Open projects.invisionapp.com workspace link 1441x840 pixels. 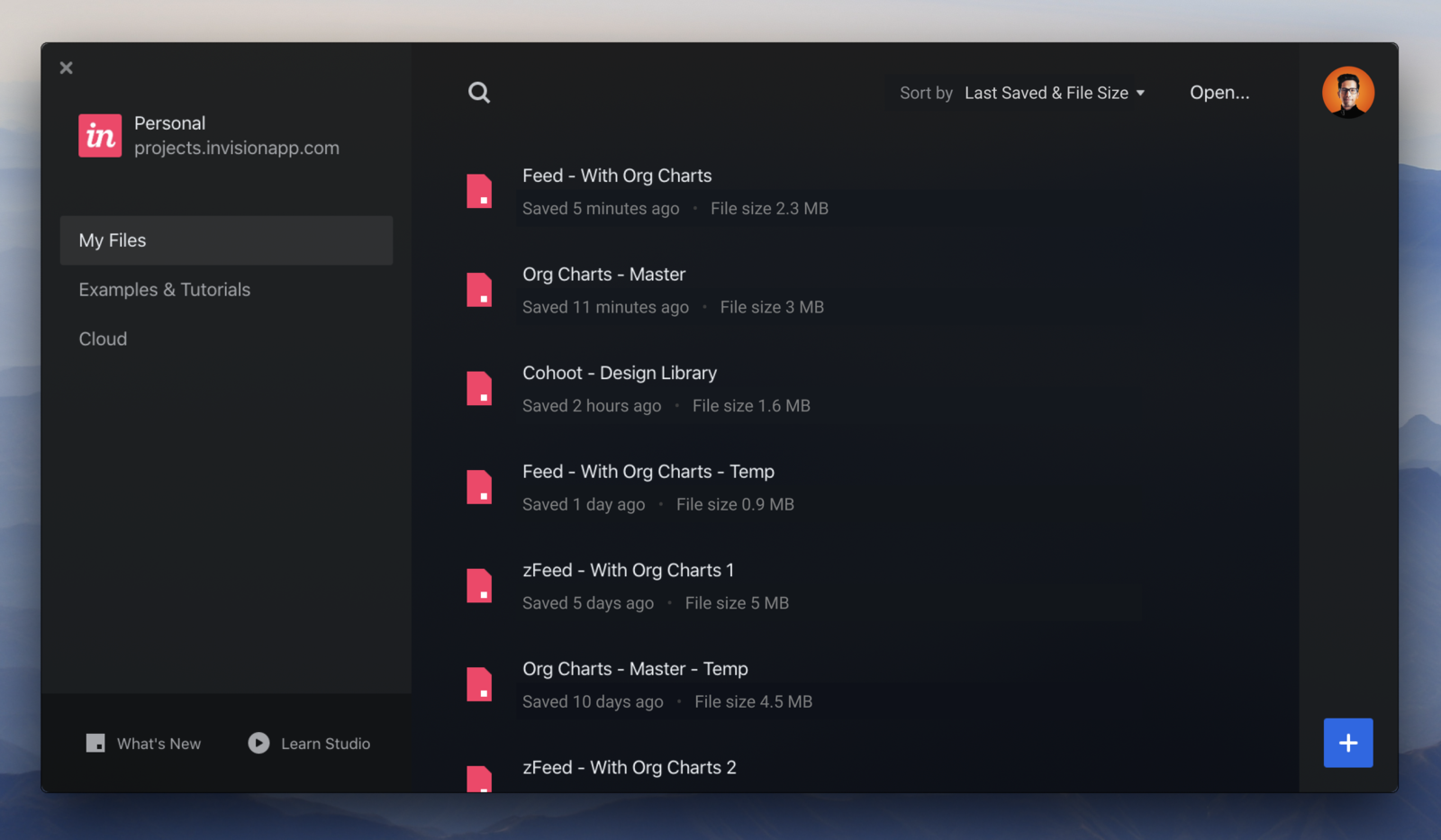pyautogui.click(x=237, y=148)
